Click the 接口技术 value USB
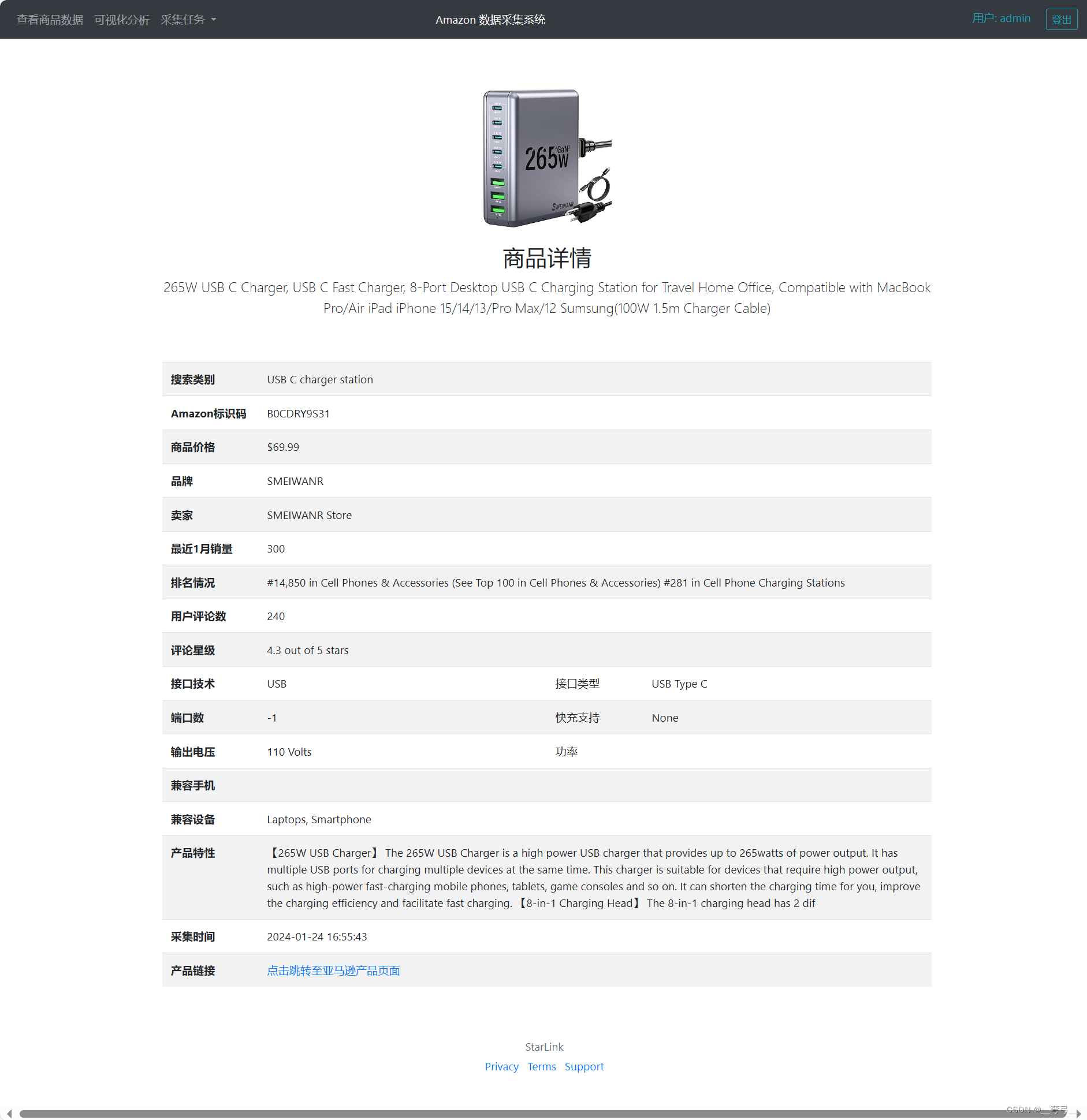 point(277,684)
